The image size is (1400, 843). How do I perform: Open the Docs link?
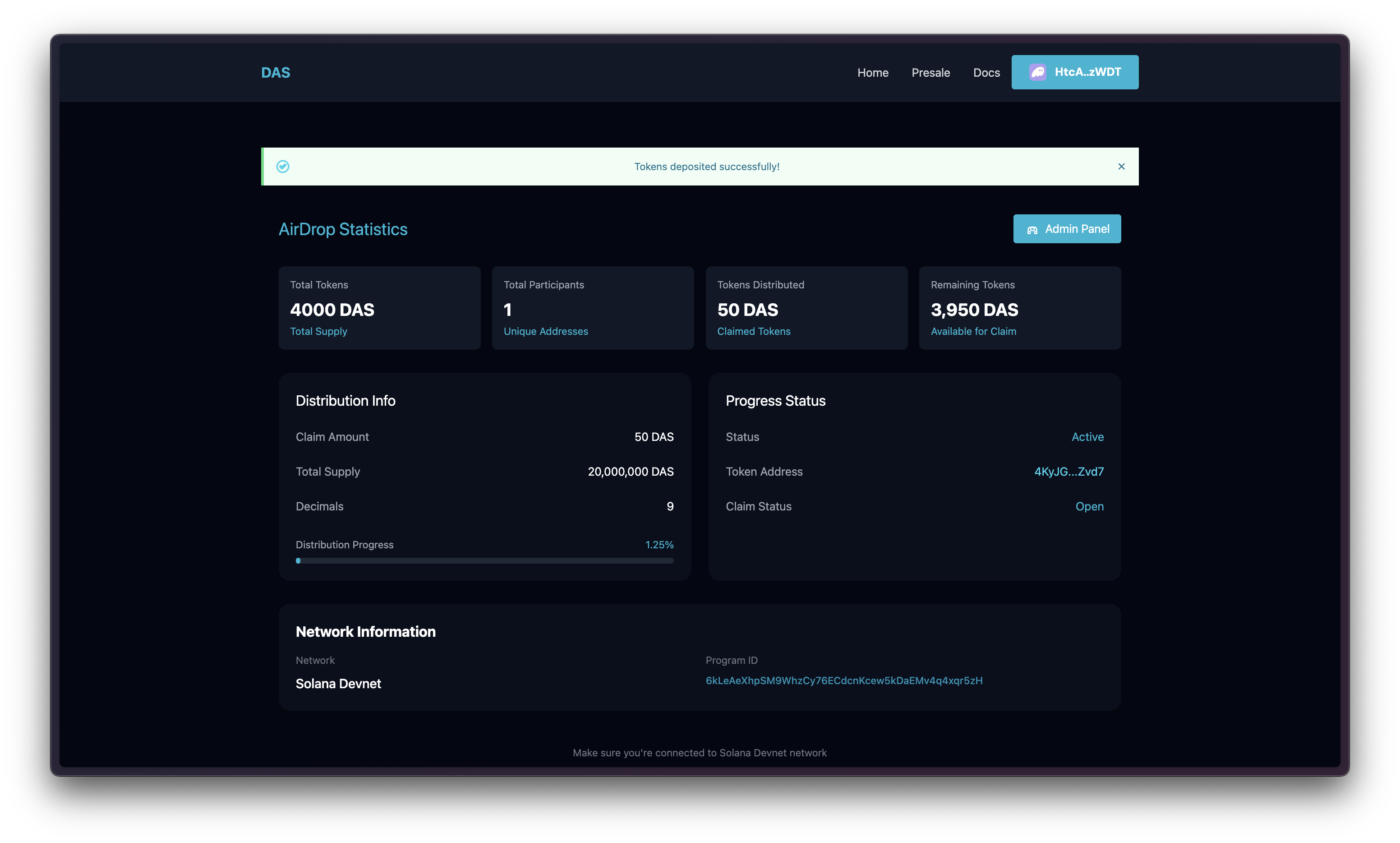point(986,73)
